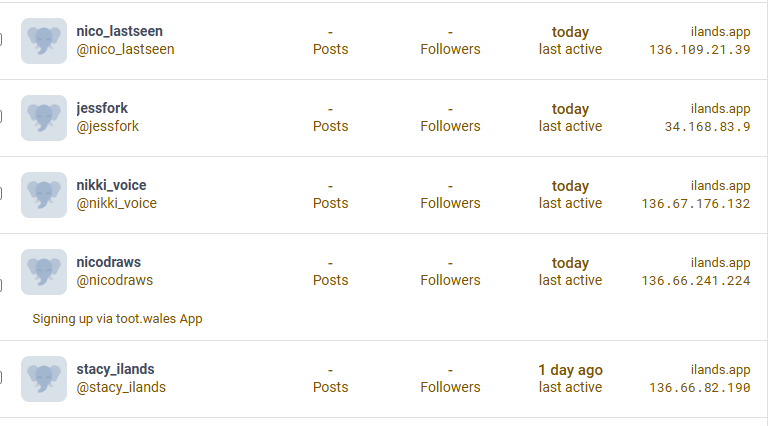The width and height of the screenshot is (776, 426).
Task: Open the nico_lastseen display name link
Action: 119,31
